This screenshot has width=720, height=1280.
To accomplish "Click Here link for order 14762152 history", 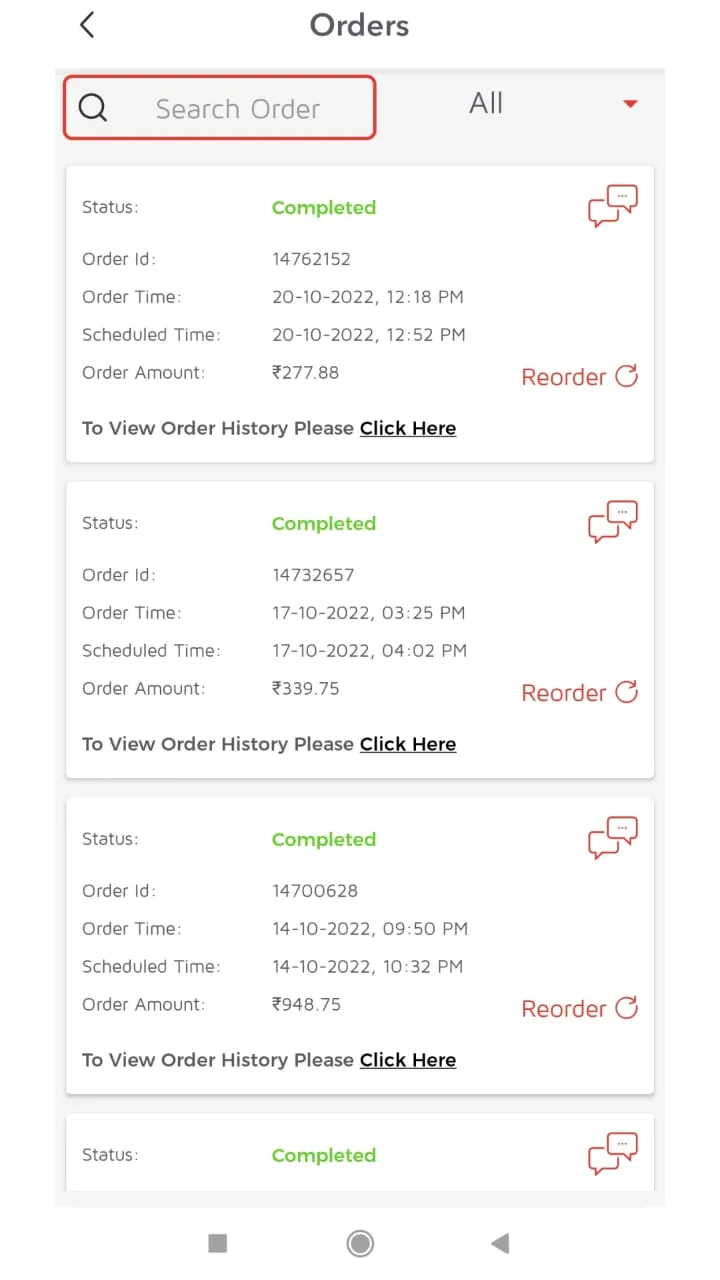I will click(408, 428).
